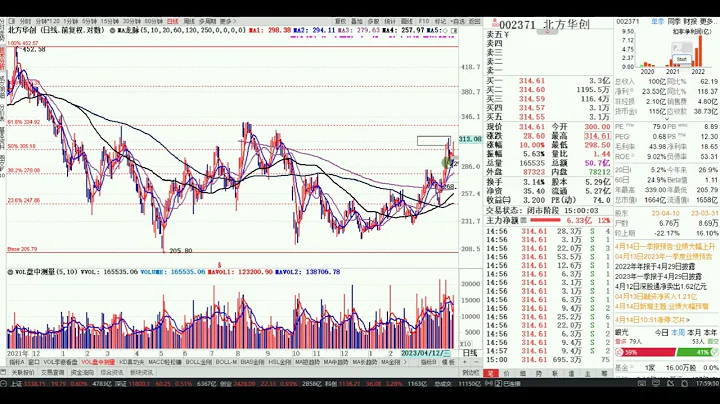The image size is (720, 404).
Task: Click the red 59% bullish vote bar
Action: 646,353
